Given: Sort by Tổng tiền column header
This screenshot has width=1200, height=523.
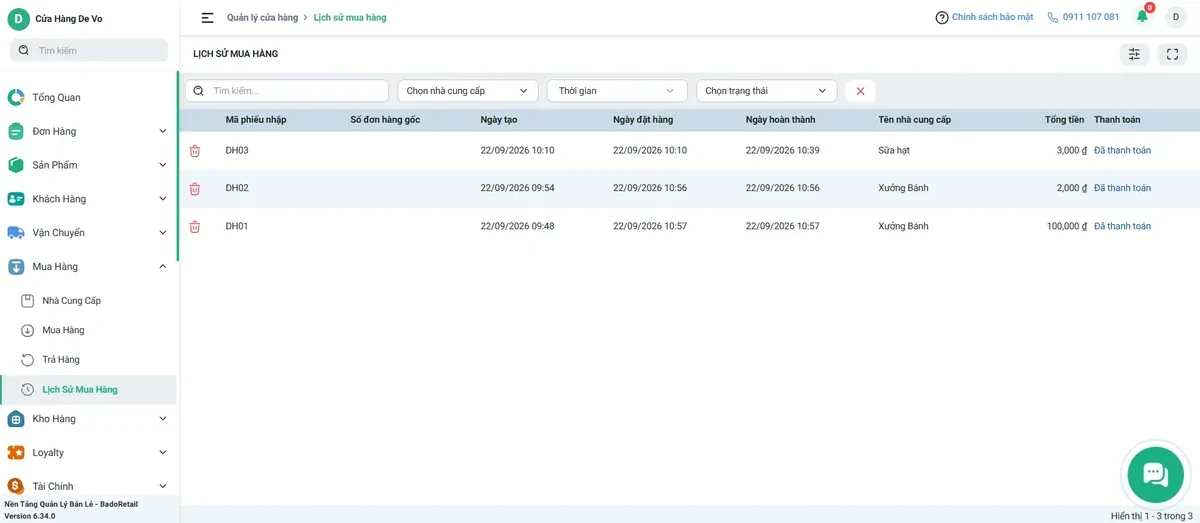Looking at the screenshot, I should click(x=1064, y=120).
